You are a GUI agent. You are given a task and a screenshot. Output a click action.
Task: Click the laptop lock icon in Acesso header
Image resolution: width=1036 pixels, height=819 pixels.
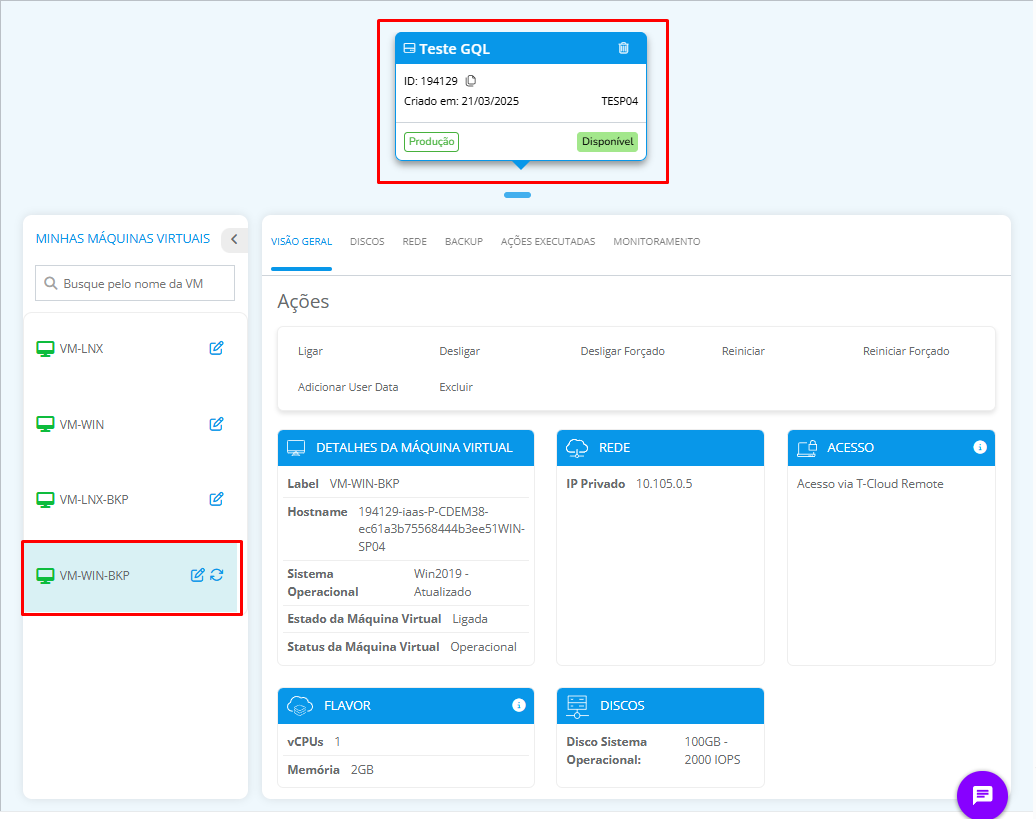(807, 448)
